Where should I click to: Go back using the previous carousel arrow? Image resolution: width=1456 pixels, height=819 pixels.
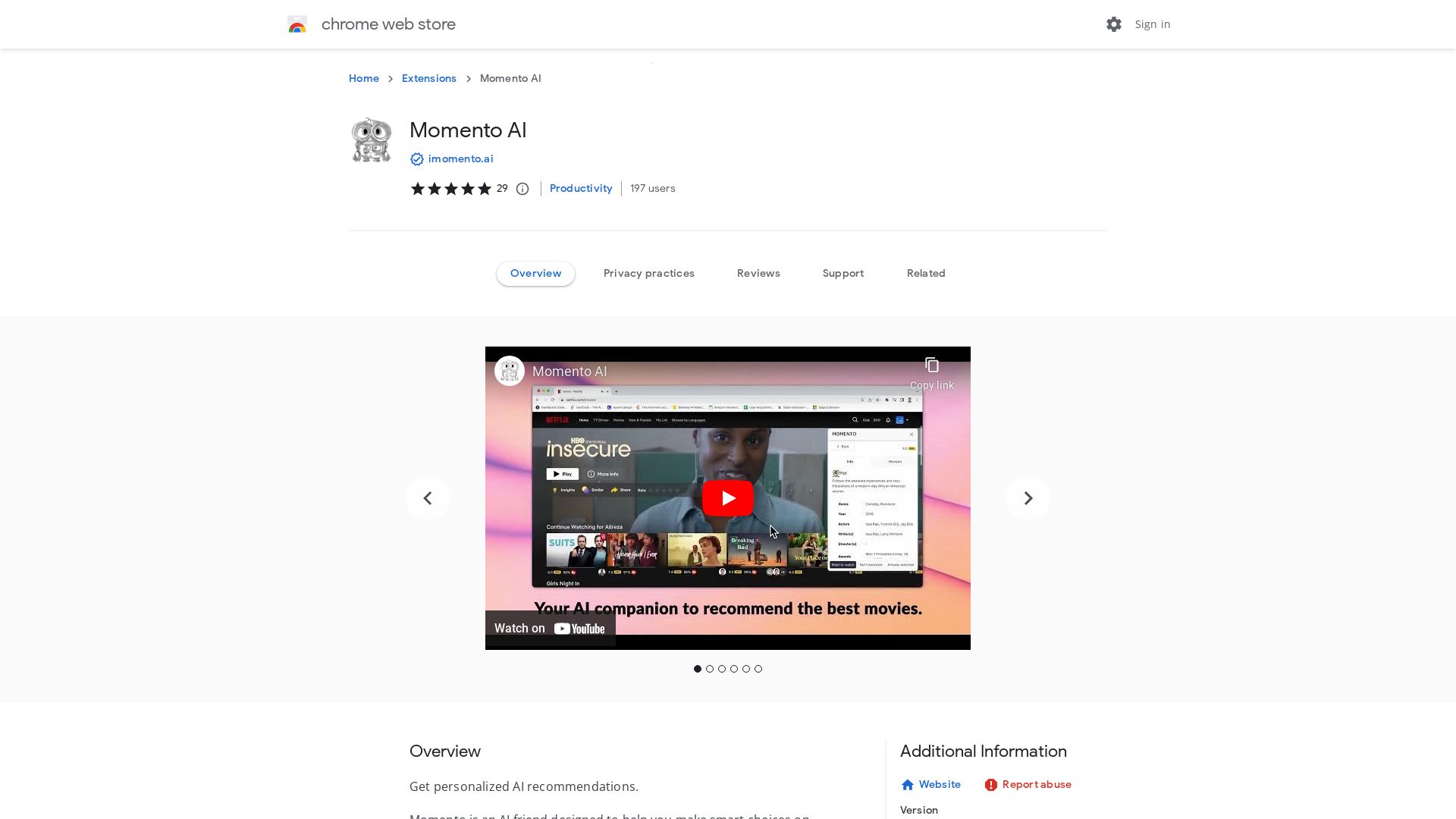(428, 497)
